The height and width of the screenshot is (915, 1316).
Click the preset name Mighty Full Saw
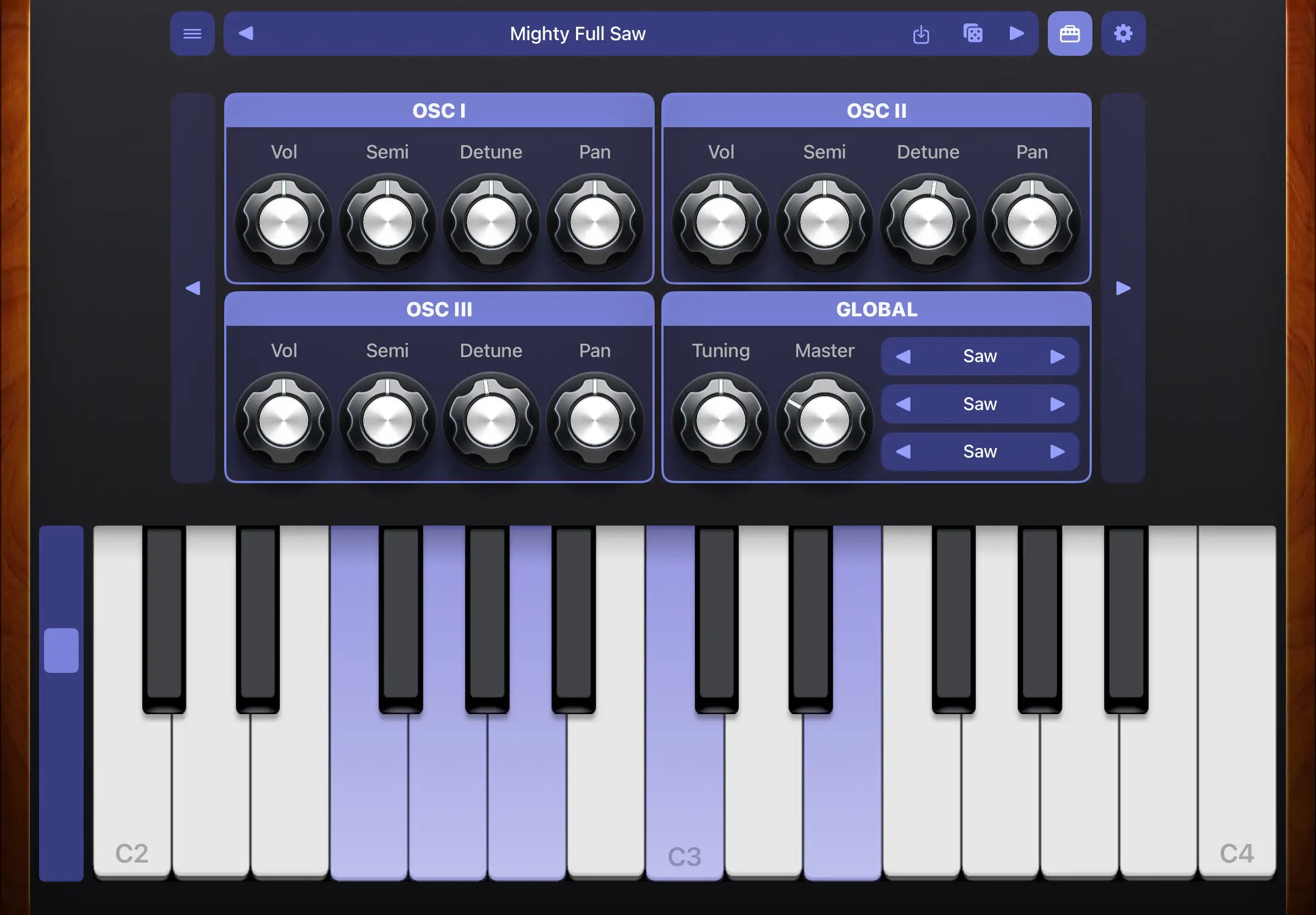578,34
